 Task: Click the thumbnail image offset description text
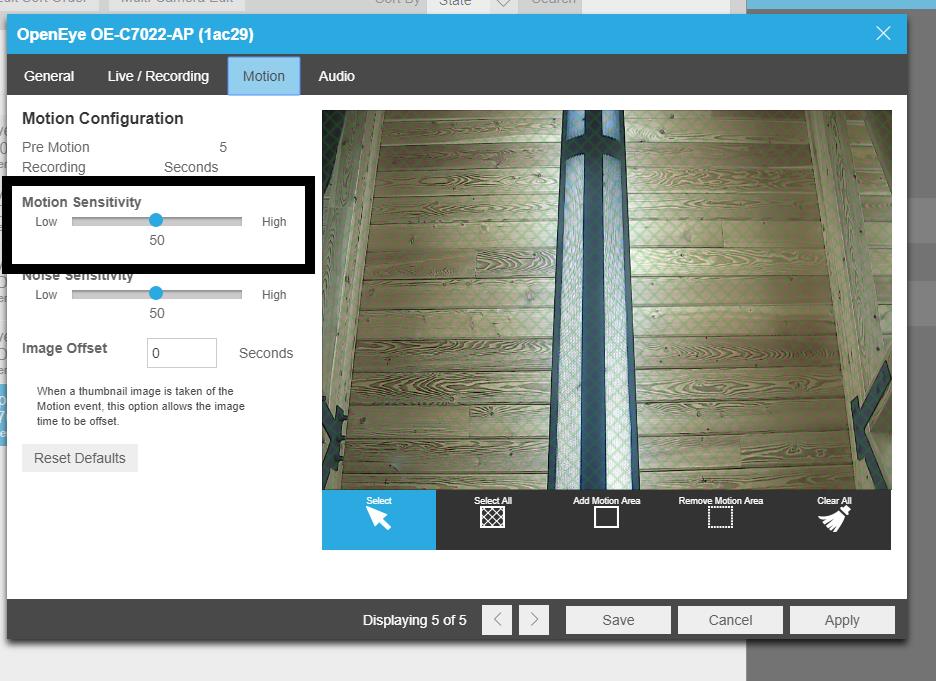click(141, 406)
